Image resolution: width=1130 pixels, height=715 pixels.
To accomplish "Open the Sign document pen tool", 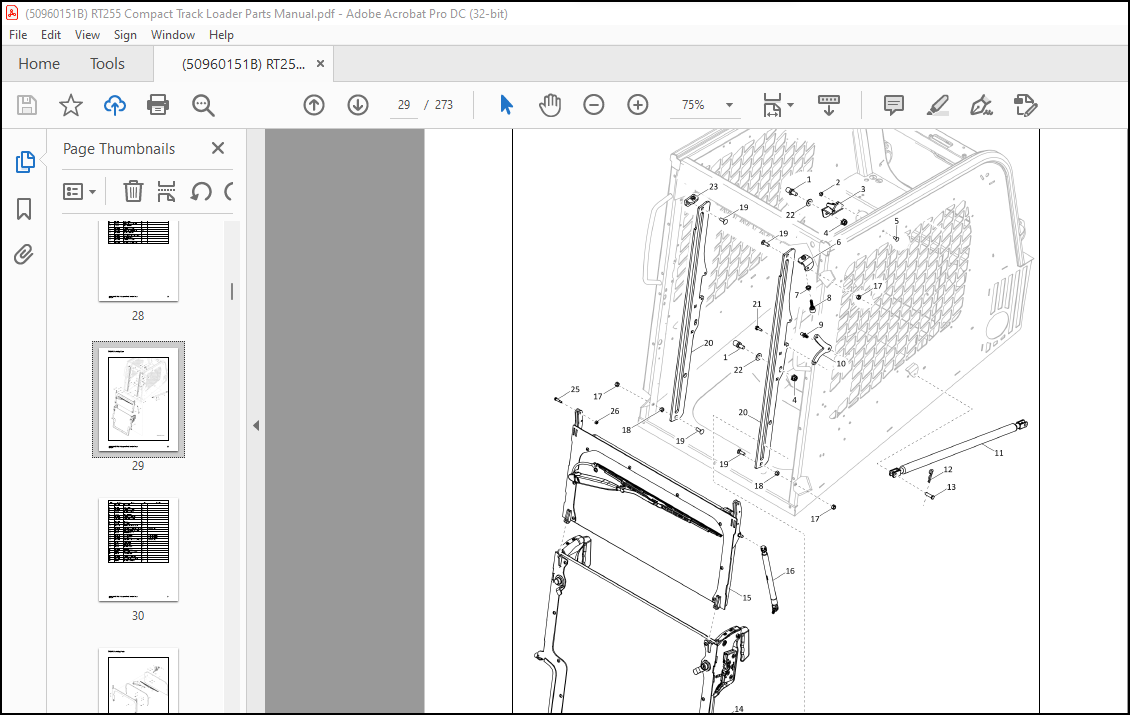I will [x=981, y=105].
